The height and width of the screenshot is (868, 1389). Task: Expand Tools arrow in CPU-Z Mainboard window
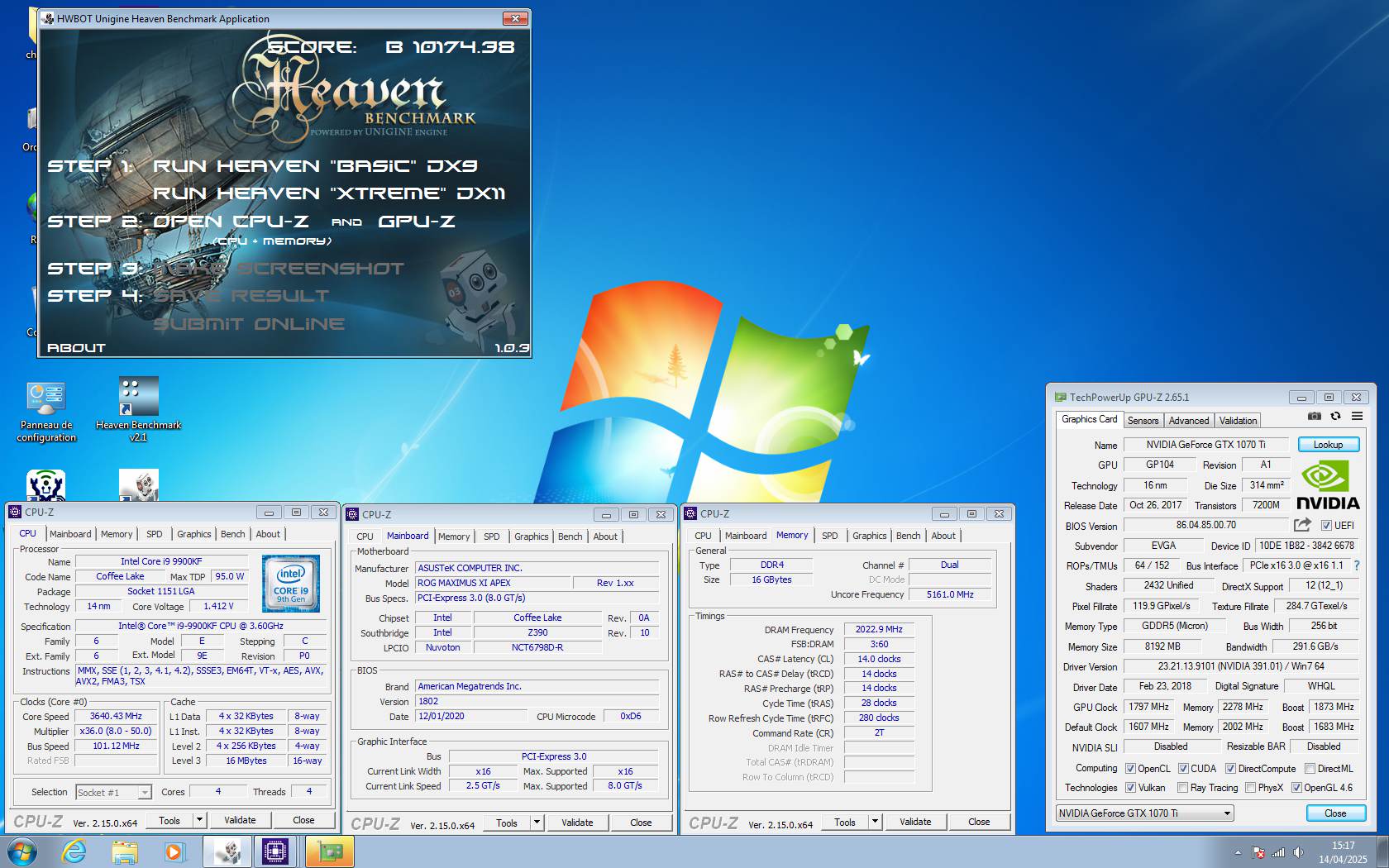click(537, 823)
